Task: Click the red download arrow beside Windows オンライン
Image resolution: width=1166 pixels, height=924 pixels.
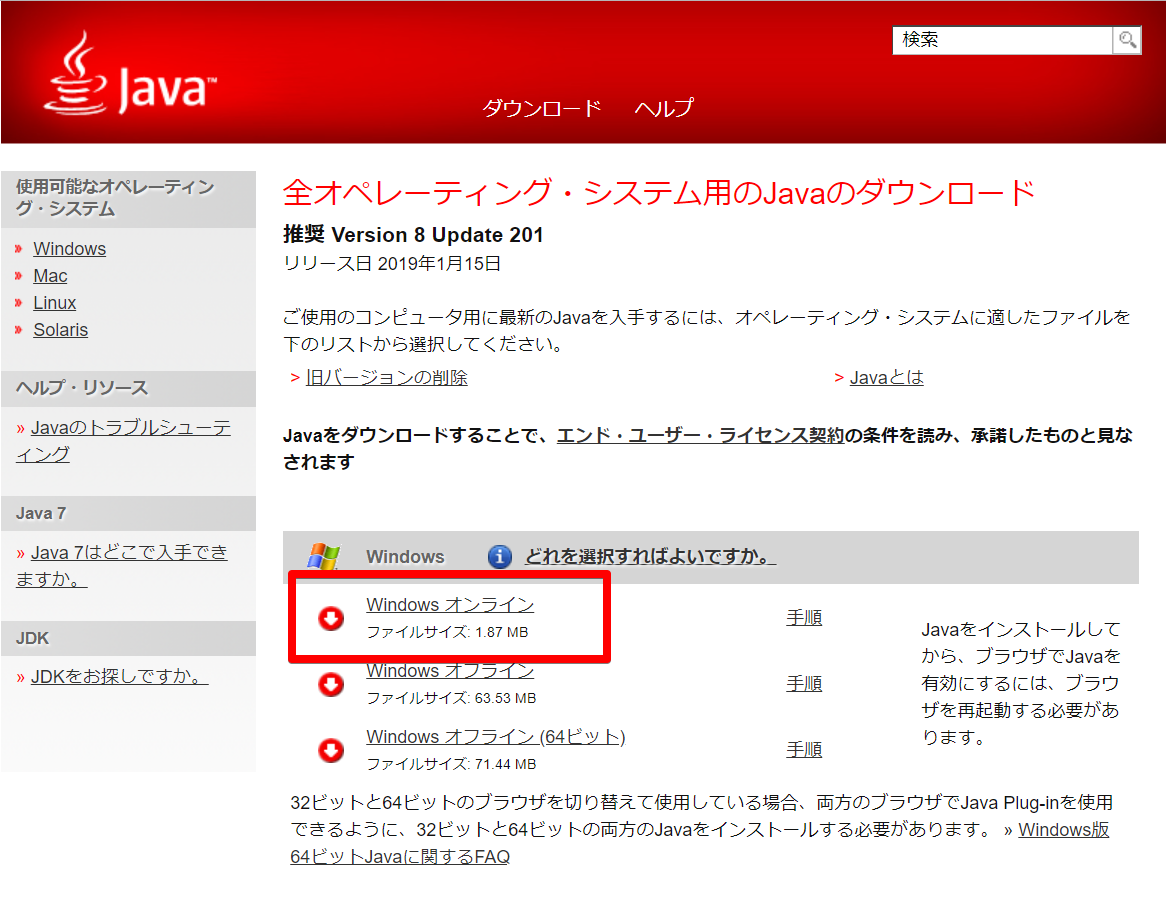Action: coord(331,617)
